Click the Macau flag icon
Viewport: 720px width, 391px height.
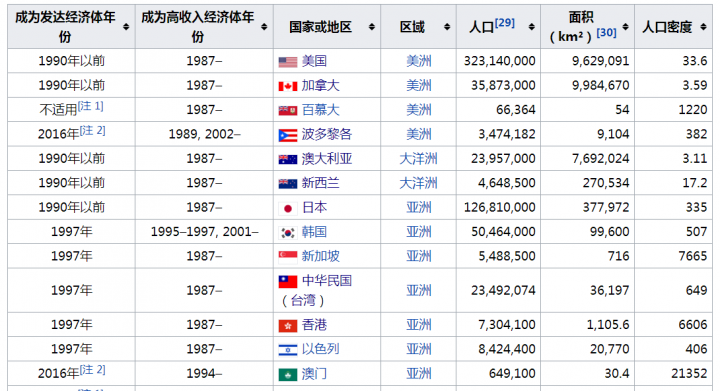click(288, 375)
